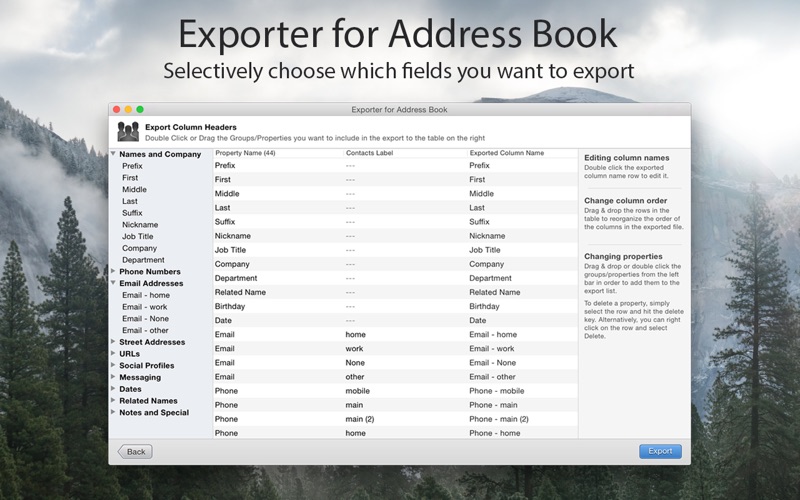Viewport: 800px width, 500px height.
Task: Click exported name 'Email - work' cell
Action: (x=492, y=348)
